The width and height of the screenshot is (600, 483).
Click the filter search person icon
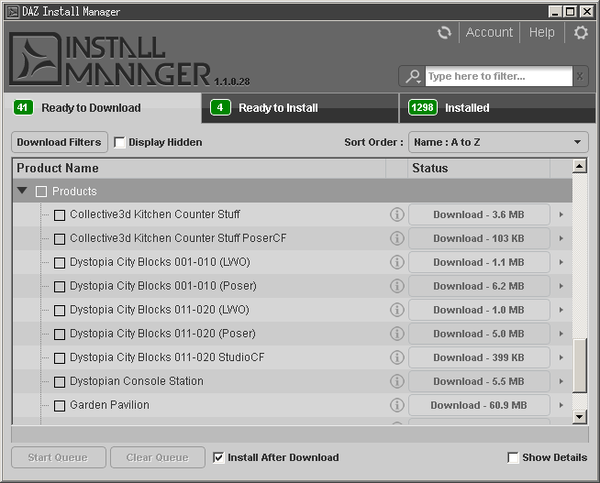tap(413, 76)
